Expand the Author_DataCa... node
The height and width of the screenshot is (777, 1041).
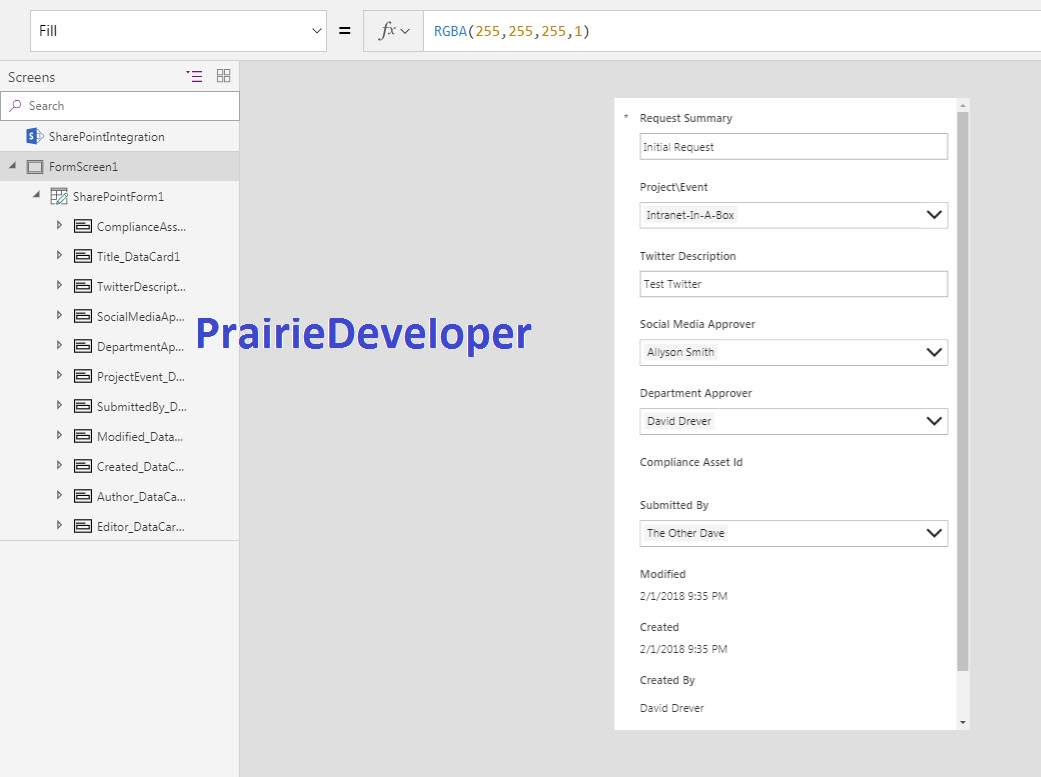(x=59, y=495)
